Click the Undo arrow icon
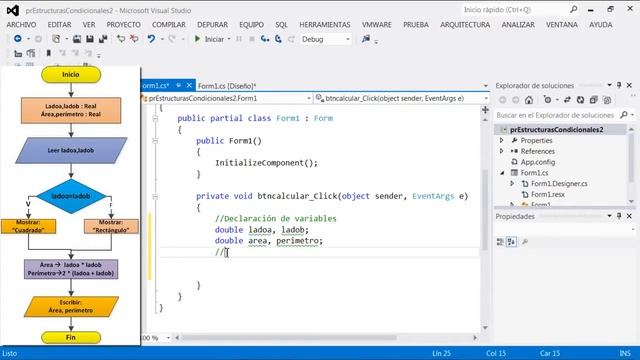The width and height of the screenshot is (640, 360). pyautogui.click(x=151, y=39)
